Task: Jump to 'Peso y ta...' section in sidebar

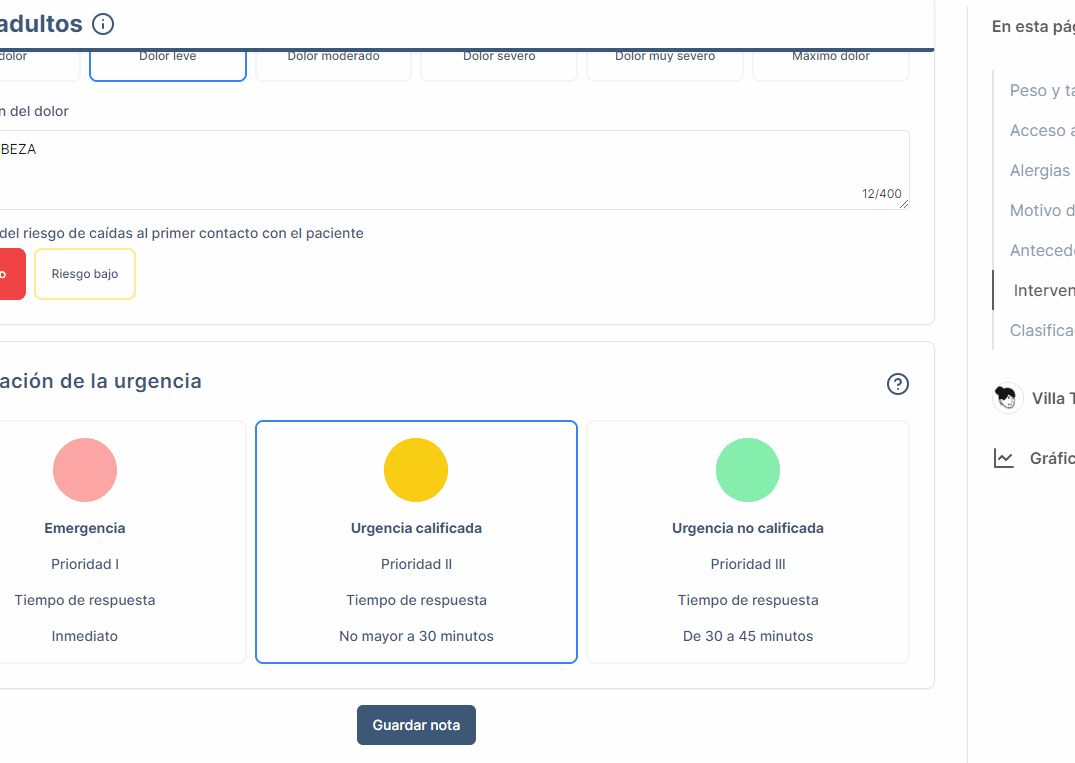Action: click(x=1041, y=90)
